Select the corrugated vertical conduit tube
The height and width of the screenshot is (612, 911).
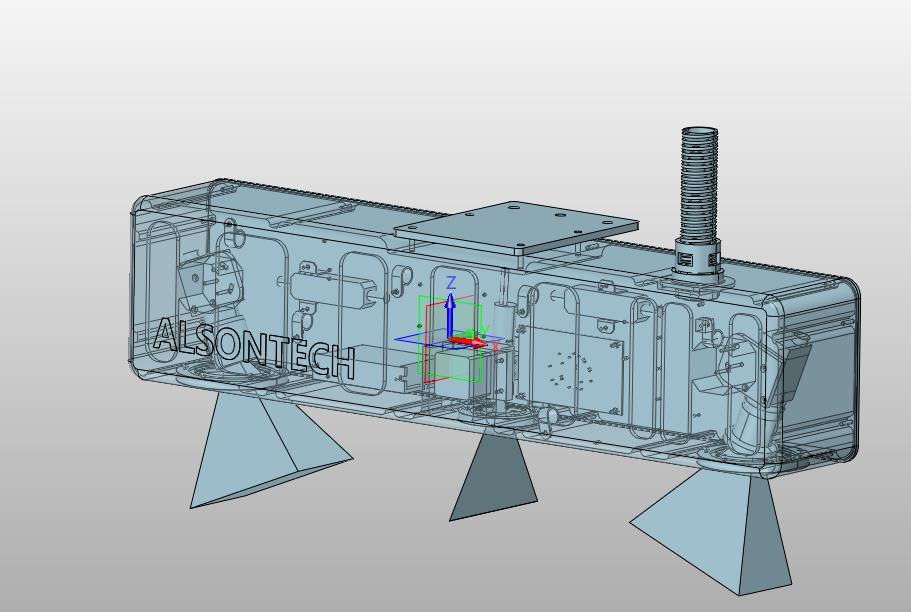click(x=700, y=183)
